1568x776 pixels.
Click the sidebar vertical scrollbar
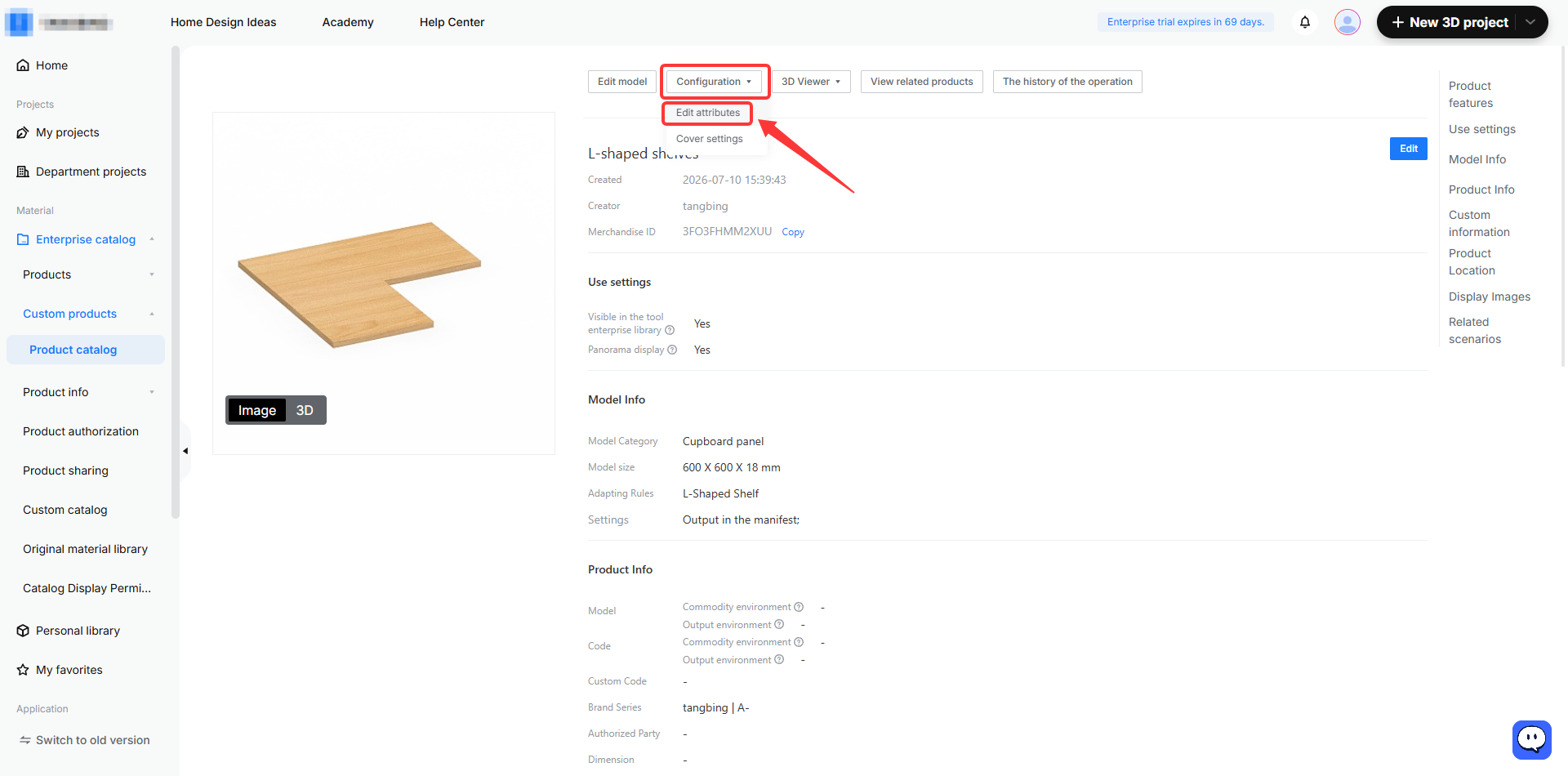tap(175, 282)
